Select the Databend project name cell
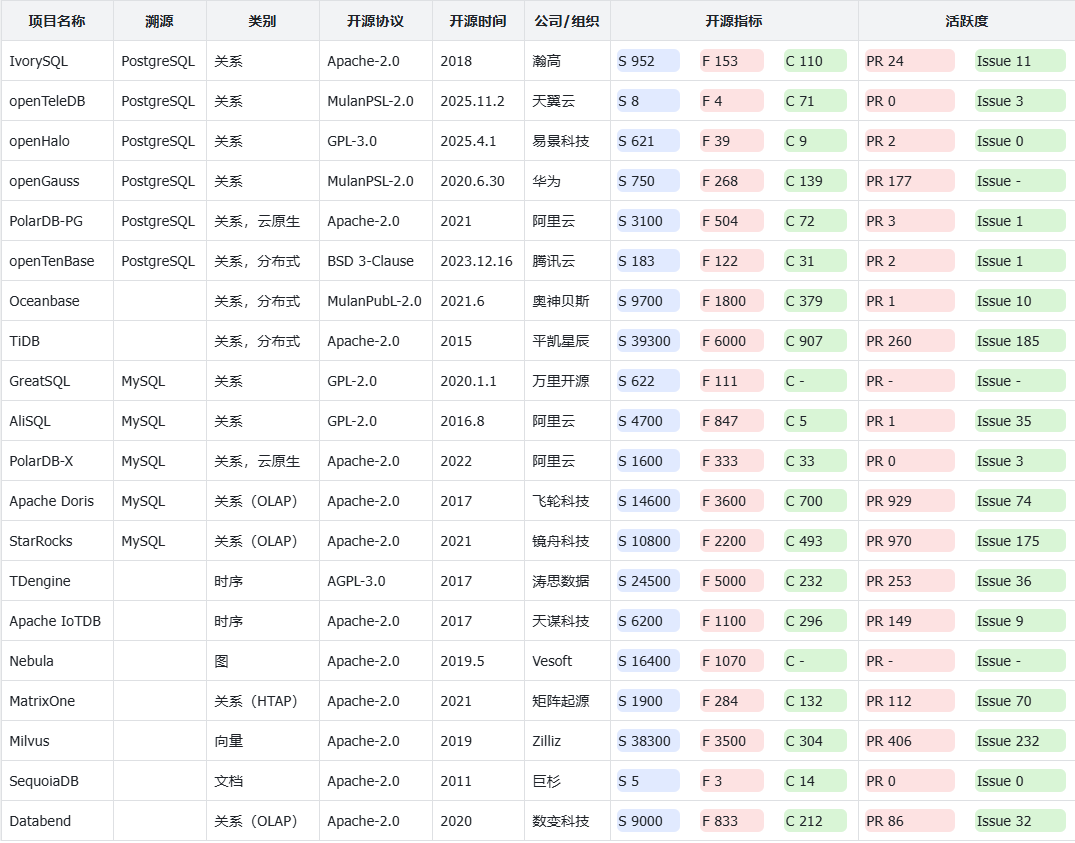 [x=57, y=820]
